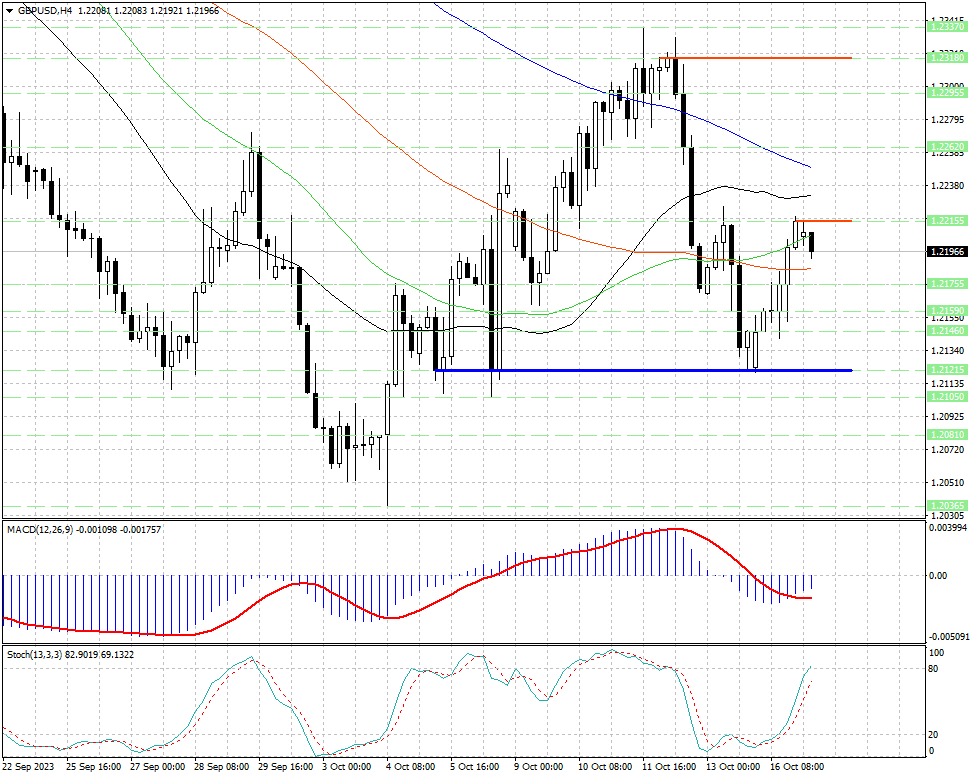Click the price scale value 1.20925

tap(947, 416)
